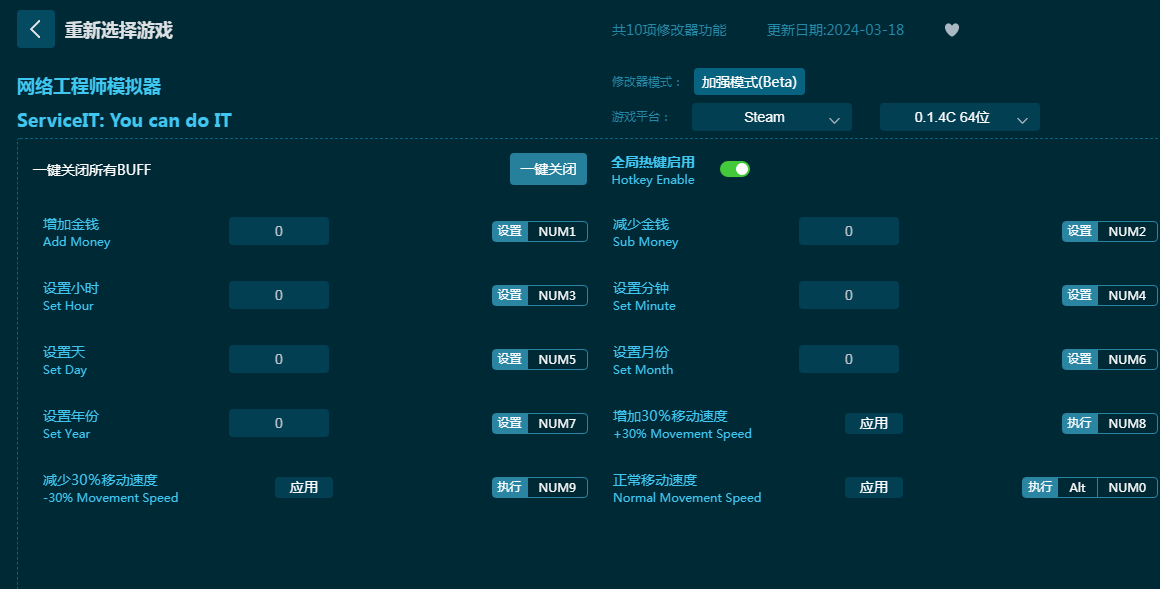
Task: Click 设置 button for Set Minute
Action: click(1079, 295)
